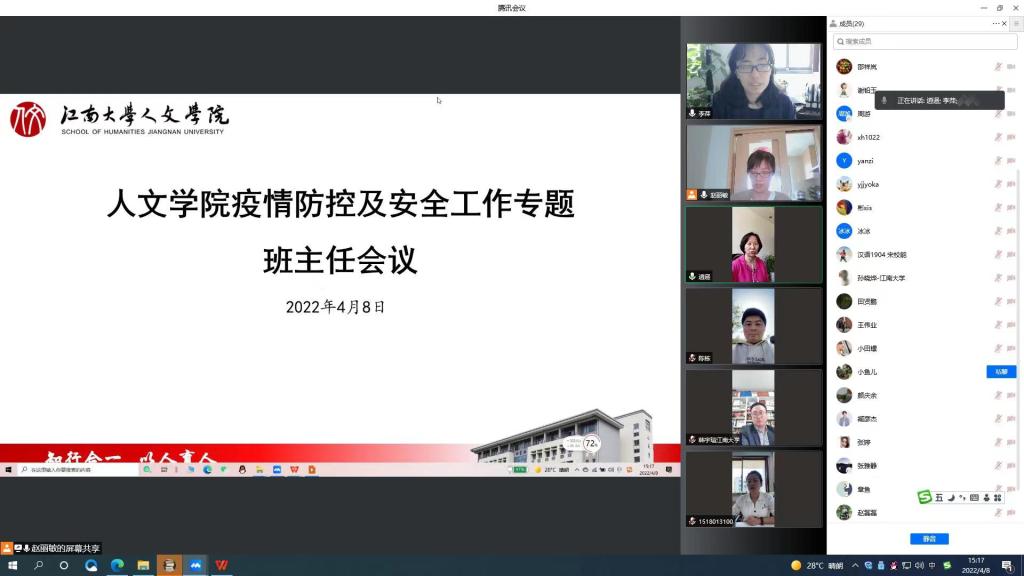The width and height of the screenshot is (1024, 576).
Task: Toggle camera icon for member 田贤鹏
Action: click(x=1011, y=301)
